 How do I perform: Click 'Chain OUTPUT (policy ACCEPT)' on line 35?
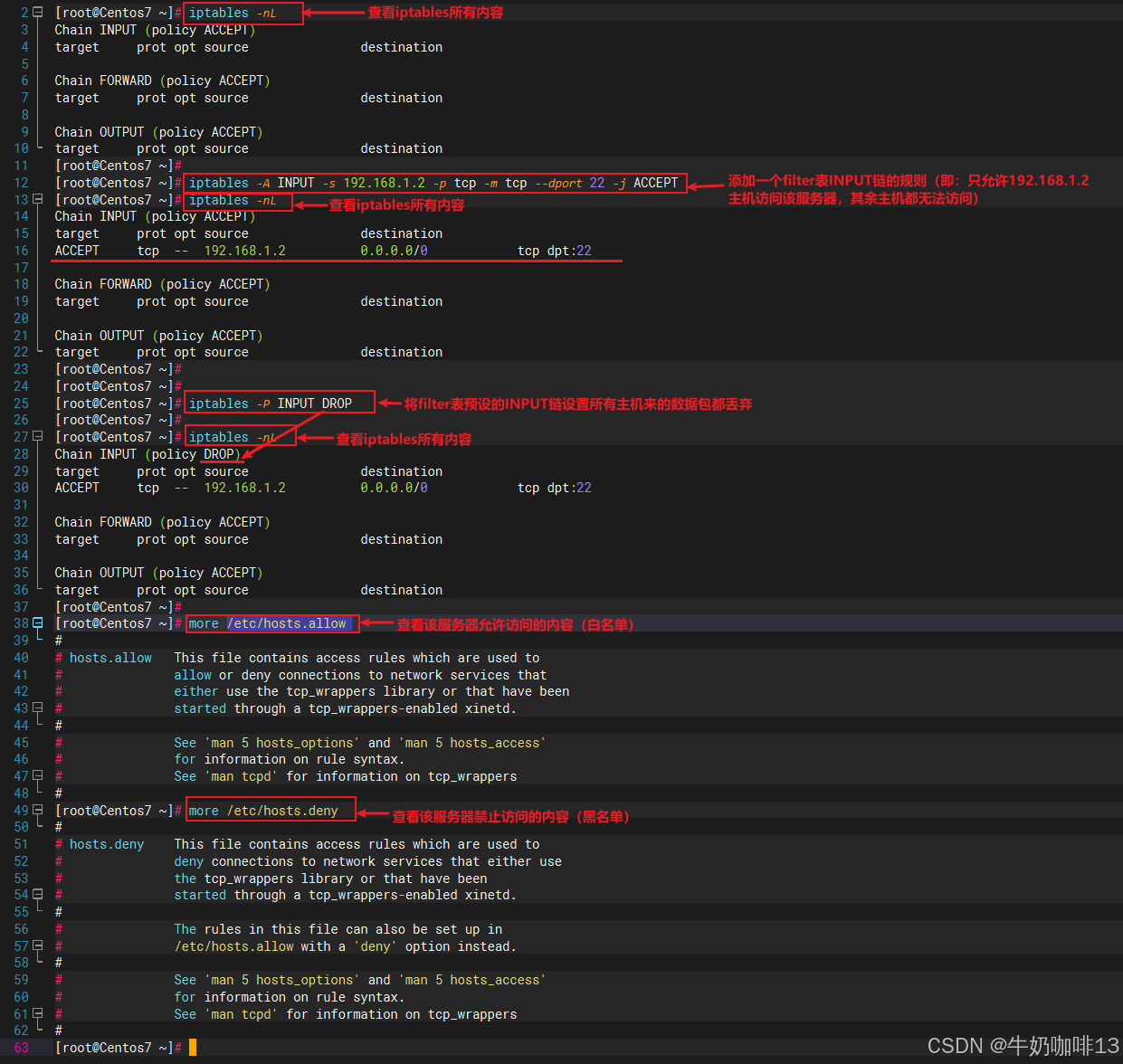[x=158, y=573]
